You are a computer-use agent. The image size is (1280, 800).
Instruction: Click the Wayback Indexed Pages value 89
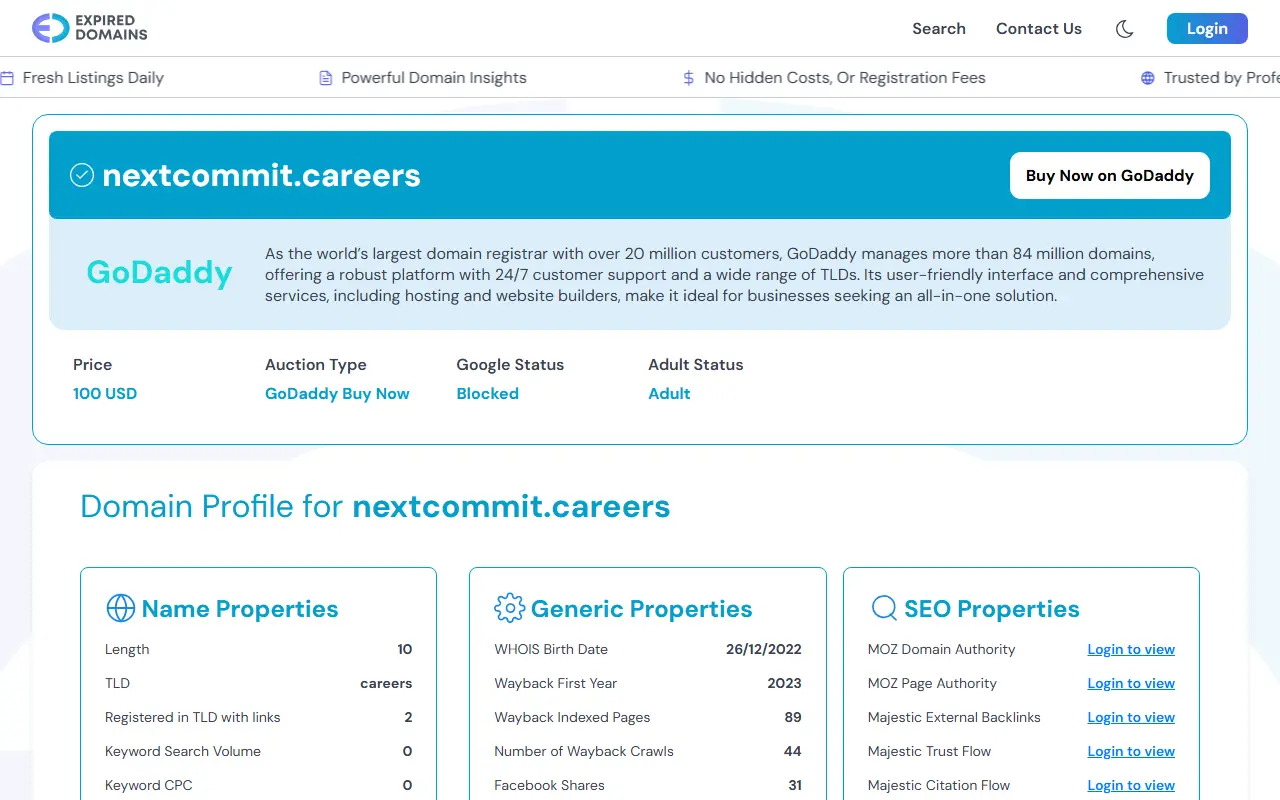[x=793, y=717]
